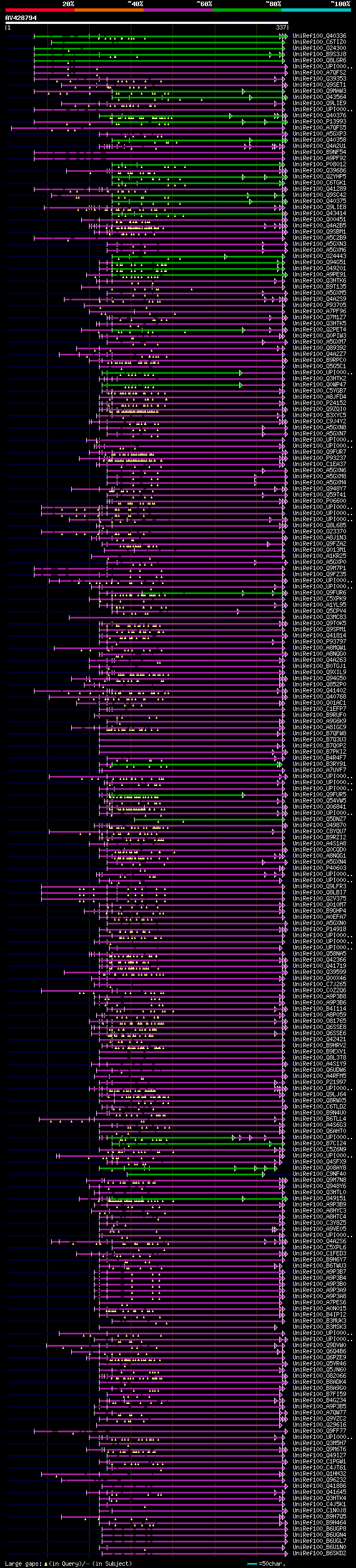Screen dimensions: 356x1568
Task: Click the Large gaps legend text
Action: pos(68,1563)
